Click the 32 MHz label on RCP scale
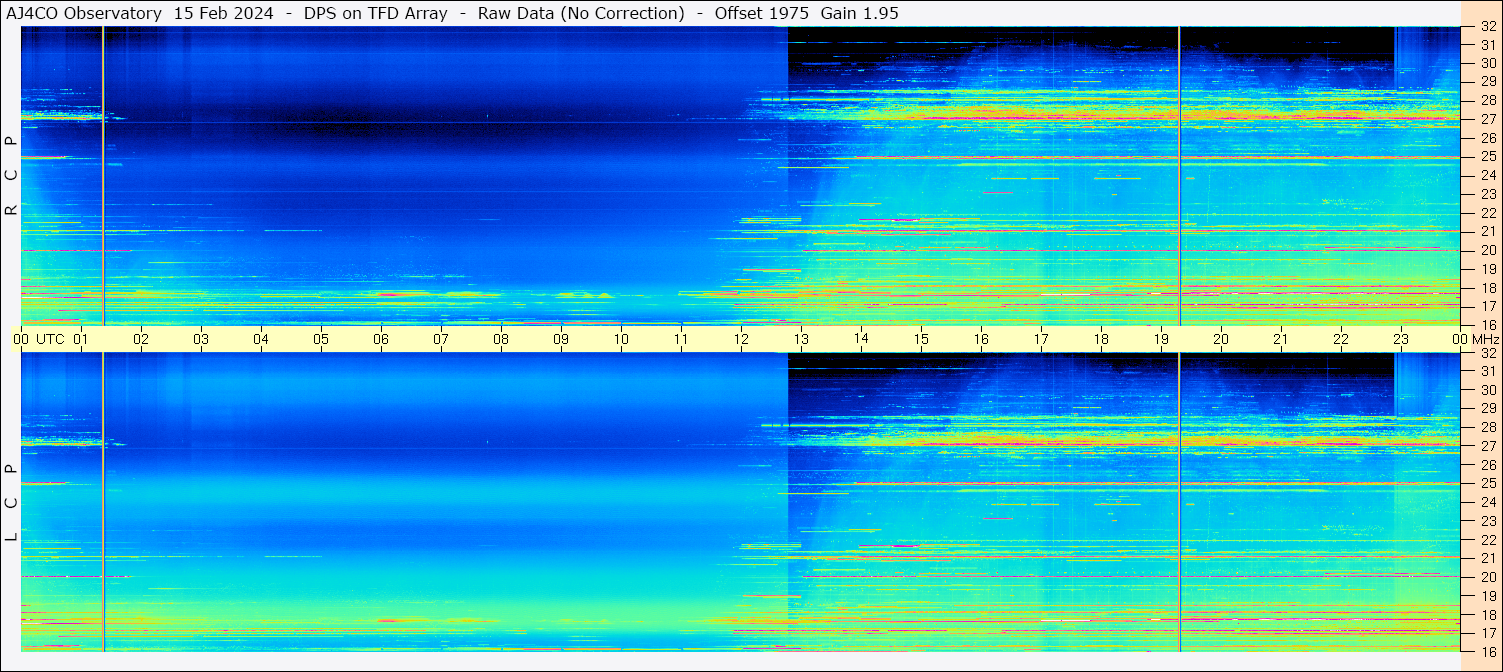This screenshot has height=672, width=1503. (x=1486, y=27)
